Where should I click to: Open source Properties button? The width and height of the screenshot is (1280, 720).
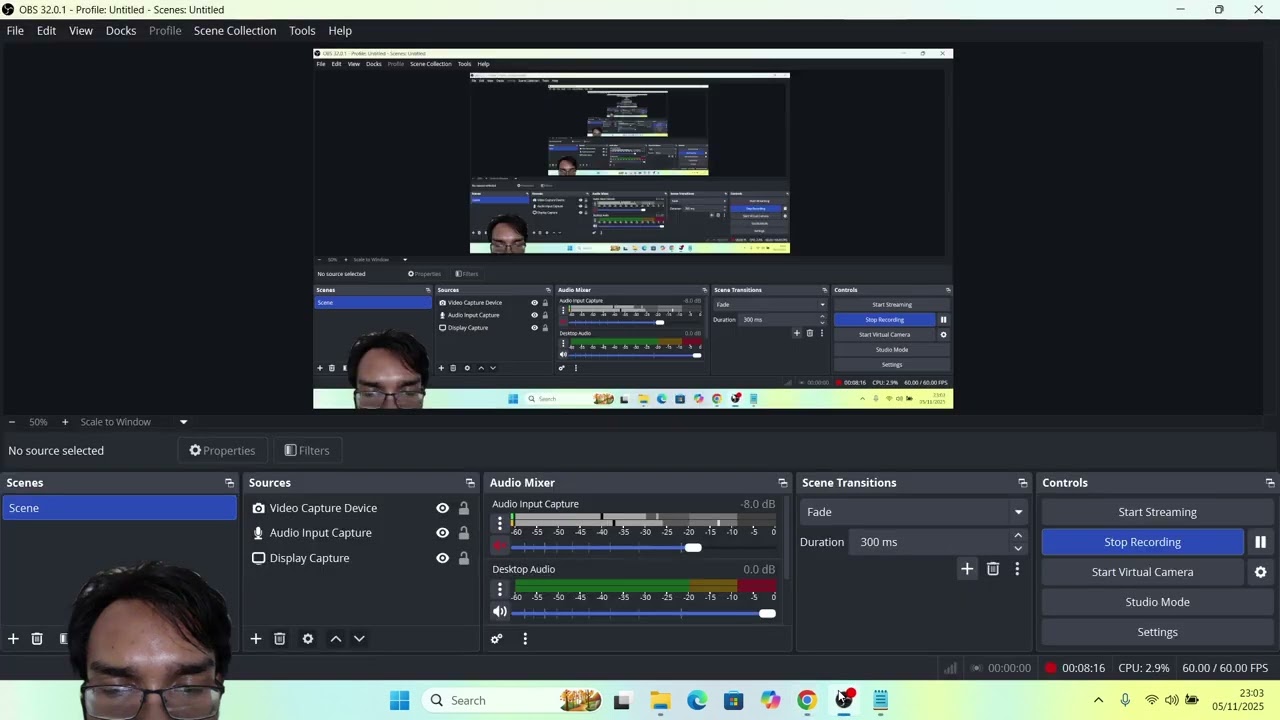point(222,451)
